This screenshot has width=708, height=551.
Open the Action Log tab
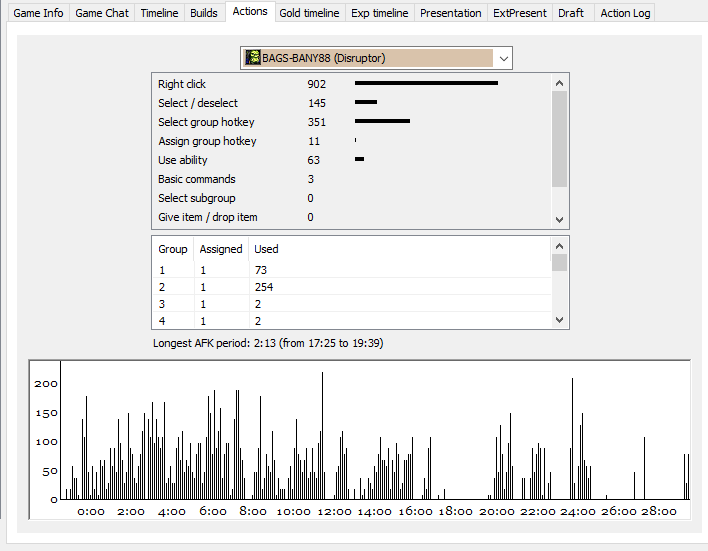point(625,13)
